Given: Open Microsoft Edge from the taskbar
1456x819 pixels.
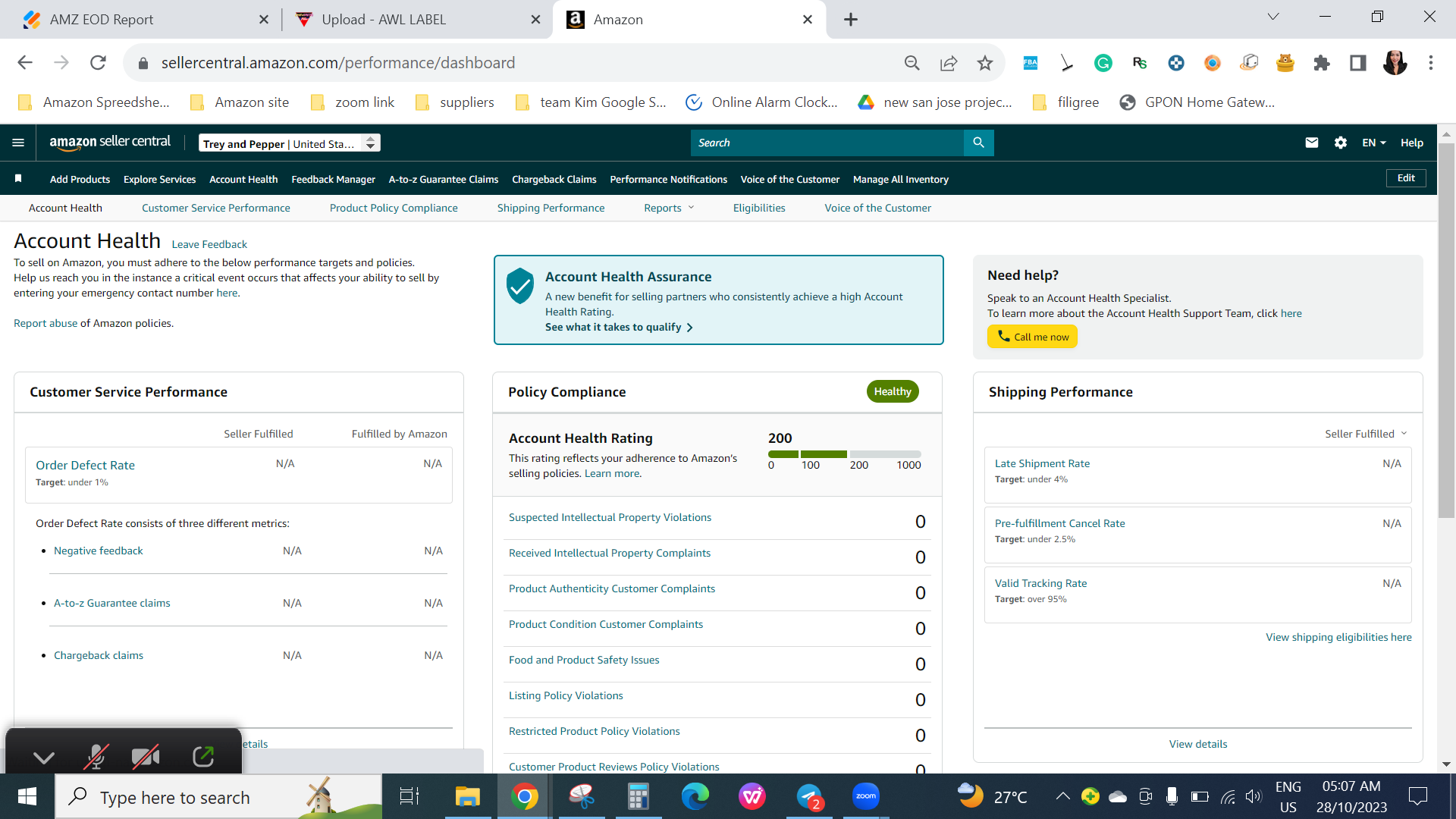Looking at the screenshot, I should 695,796.
